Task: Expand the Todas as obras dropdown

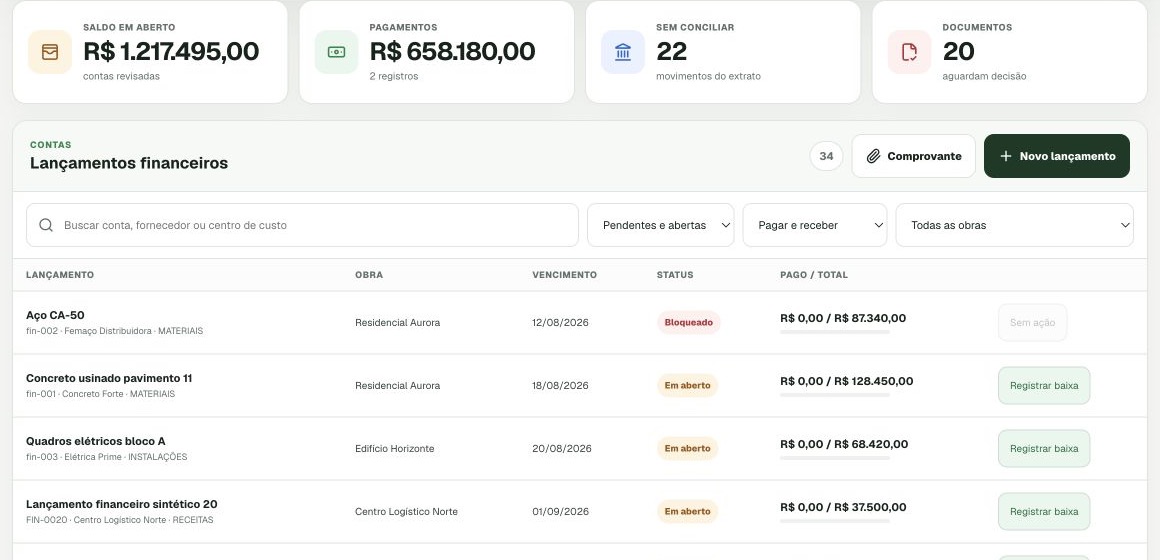Action: [1014, 225]
